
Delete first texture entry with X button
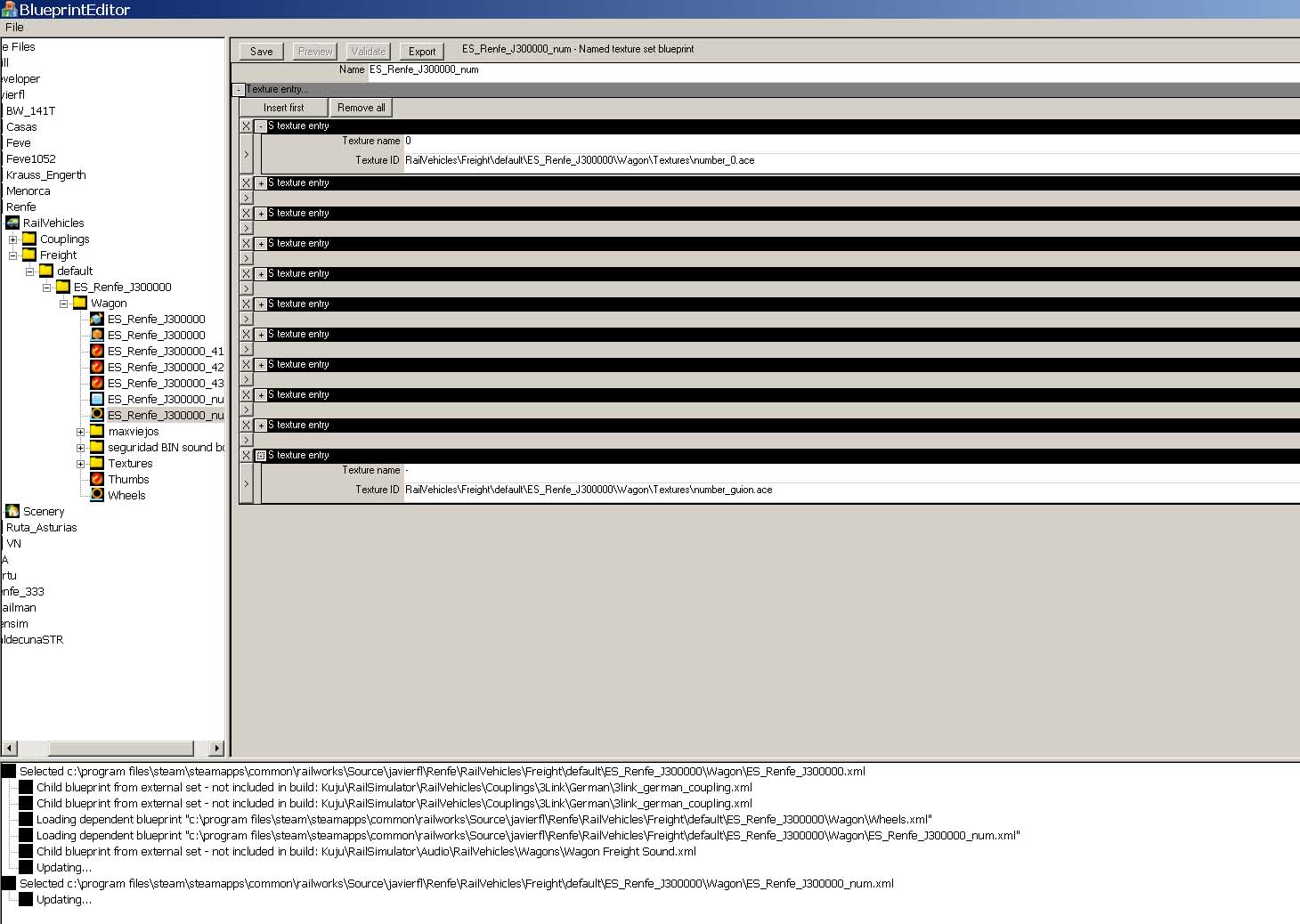coord(247,126)
